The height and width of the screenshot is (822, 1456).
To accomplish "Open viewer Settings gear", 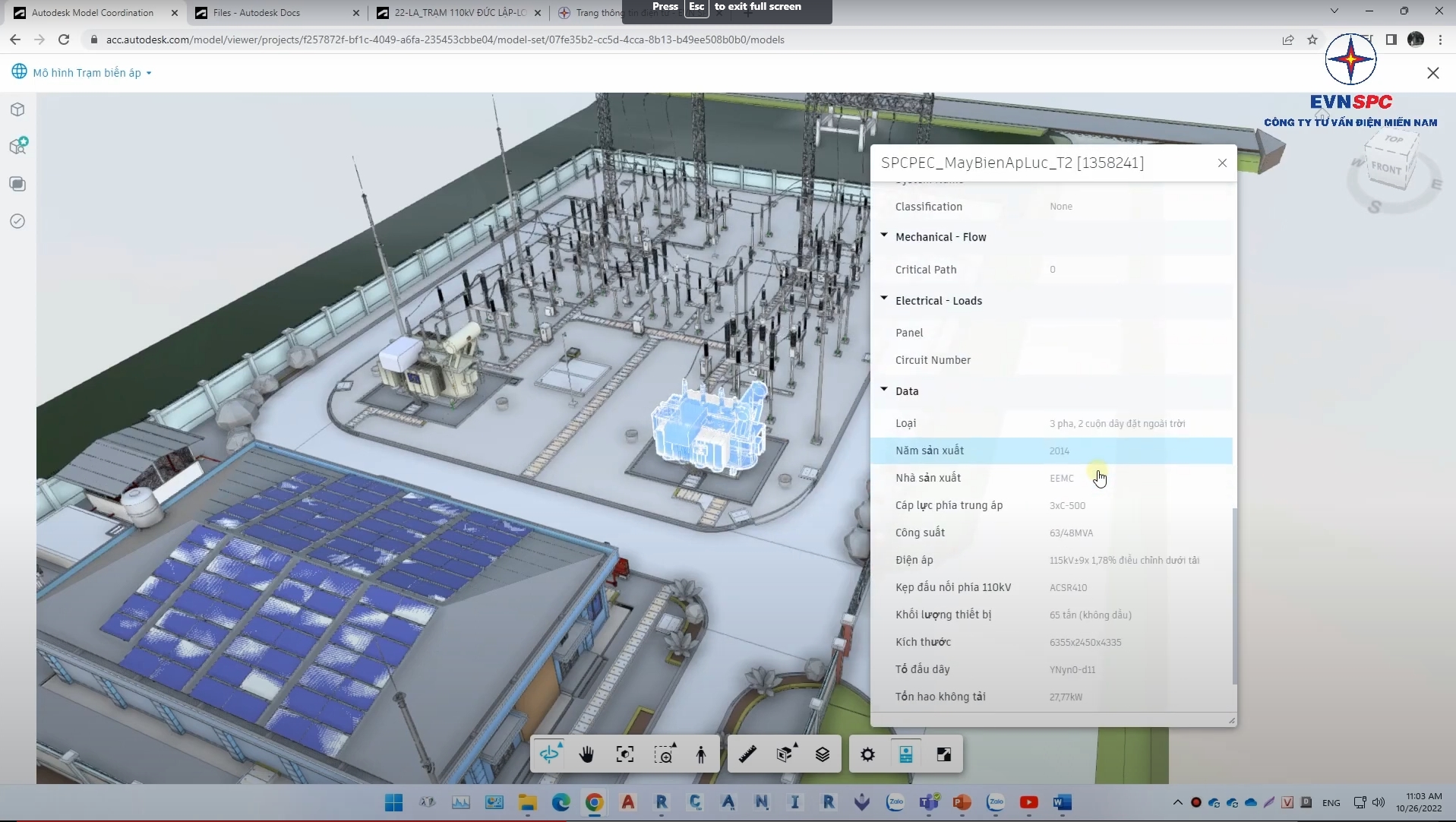I will click(x=867, y=754).
